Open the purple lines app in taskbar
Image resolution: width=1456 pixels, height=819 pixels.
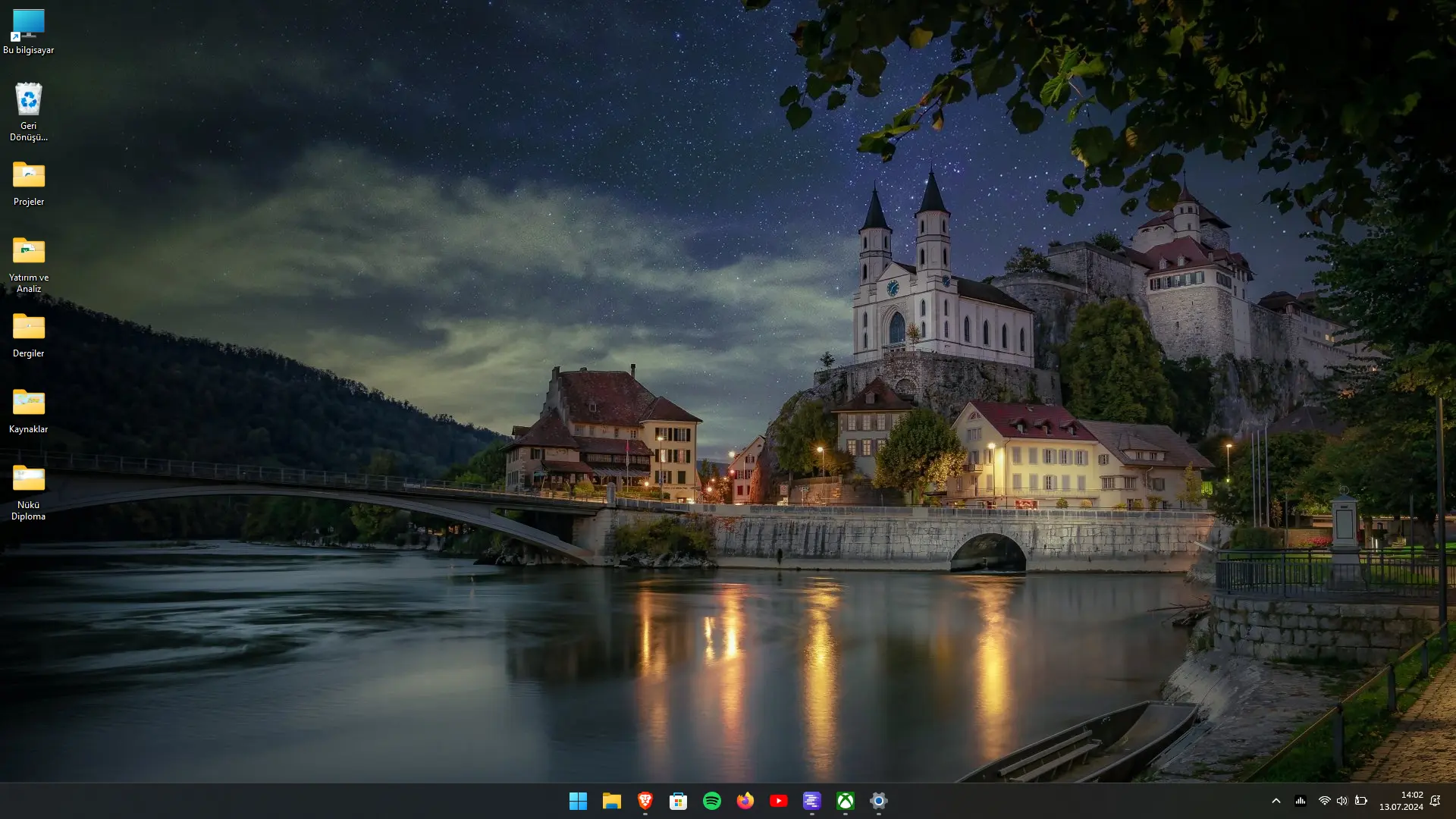pyautogui.click(x=811, y=801)
